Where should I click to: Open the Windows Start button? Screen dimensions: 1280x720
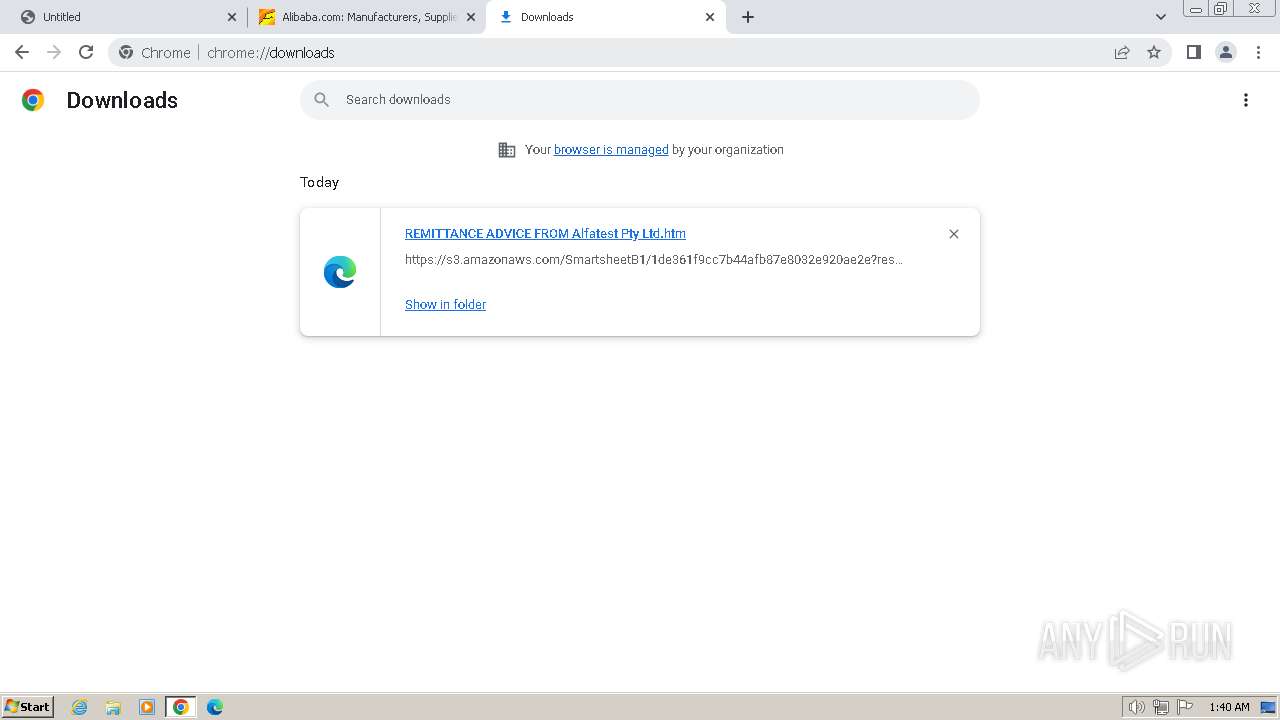point(28,707)
